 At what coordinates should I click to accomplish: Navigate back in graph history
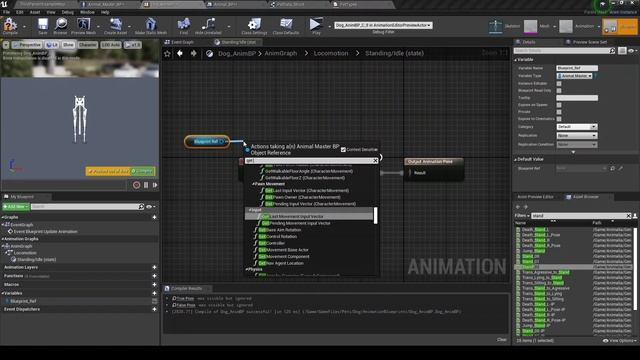click(x=180, y=53)
